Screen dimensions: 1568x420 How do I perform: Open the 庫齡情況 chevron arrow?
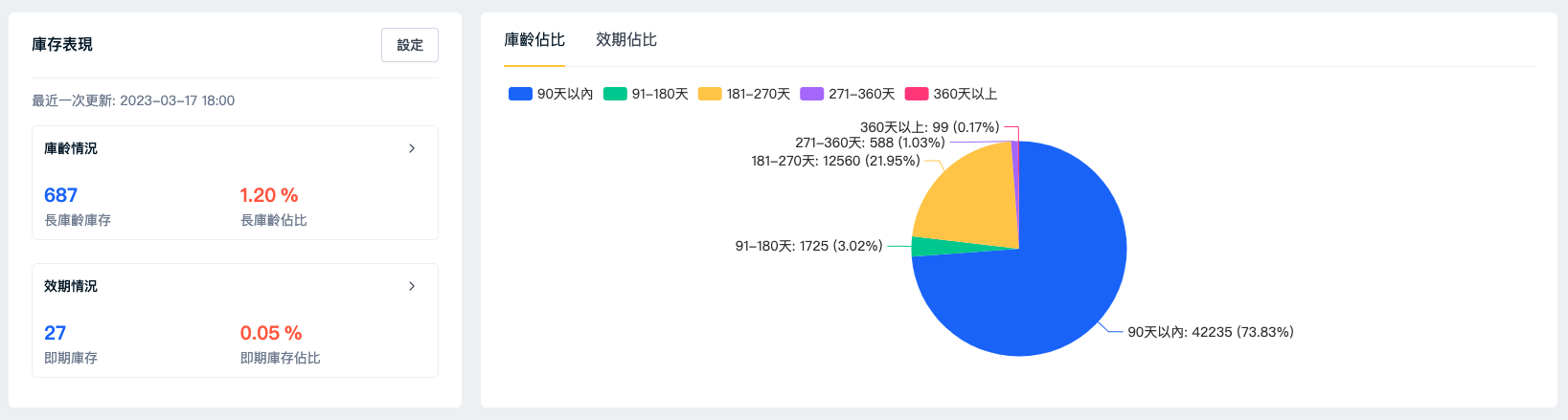412,148
